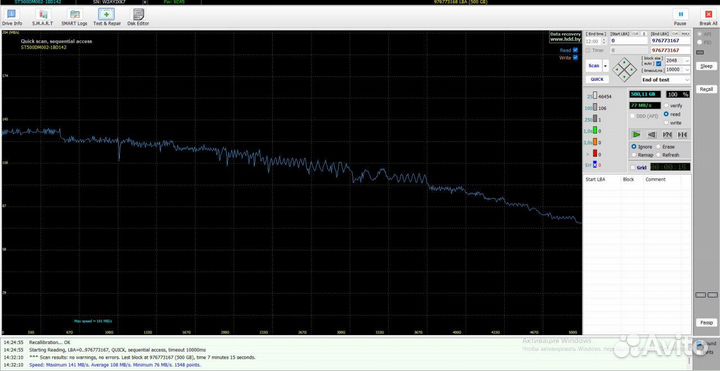This screenshot has height=371, width=720.
Task: Click the diamond's left arrow
Action: click(x=618, y=70)
